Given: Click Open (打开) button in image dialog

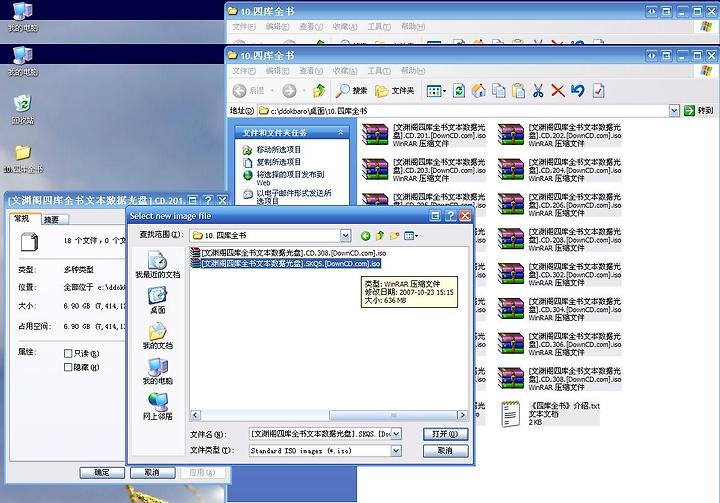Looking at the screenshot, I should point(445,434).
